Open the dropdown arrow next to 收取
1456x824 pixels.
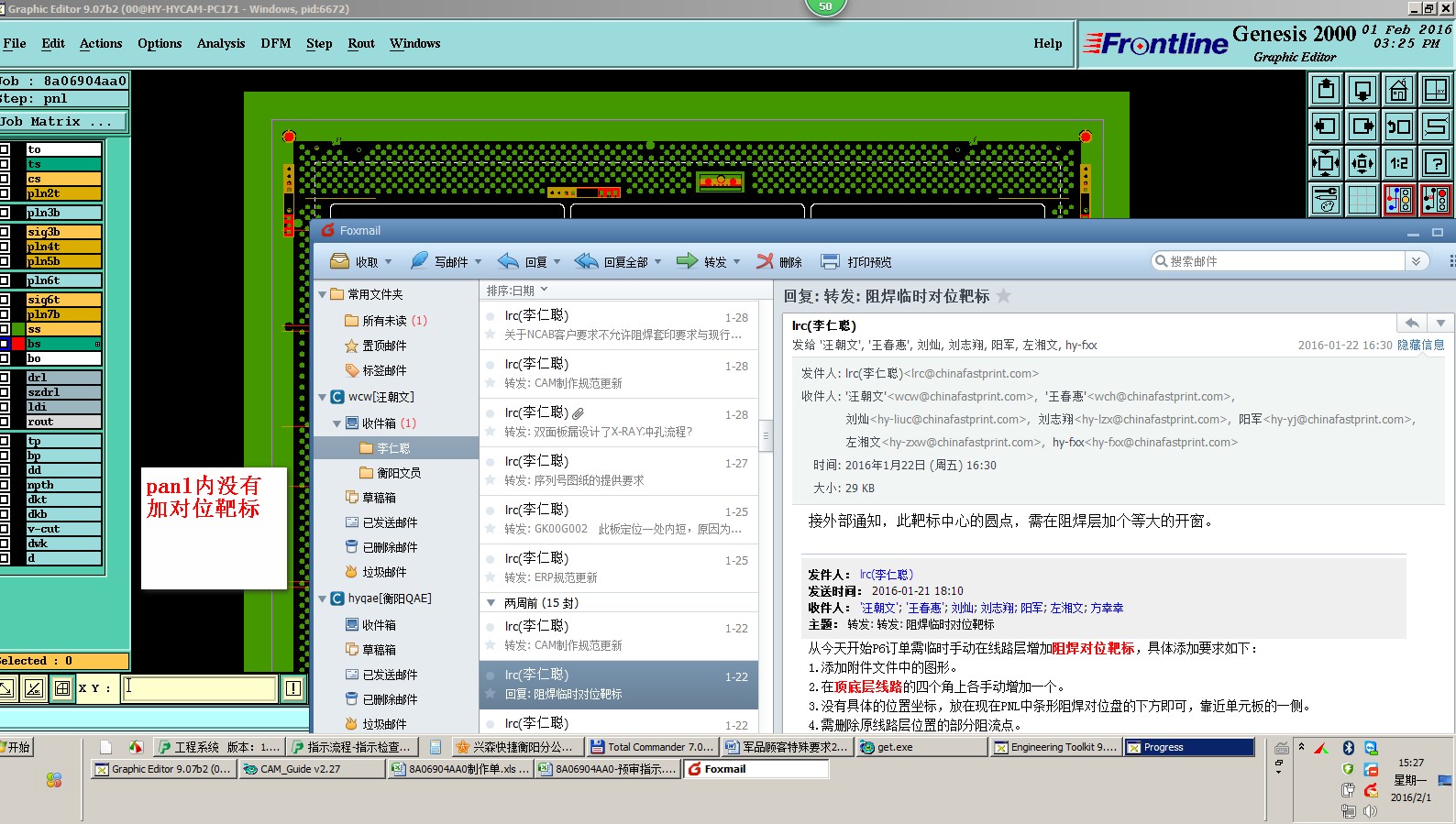388,262
